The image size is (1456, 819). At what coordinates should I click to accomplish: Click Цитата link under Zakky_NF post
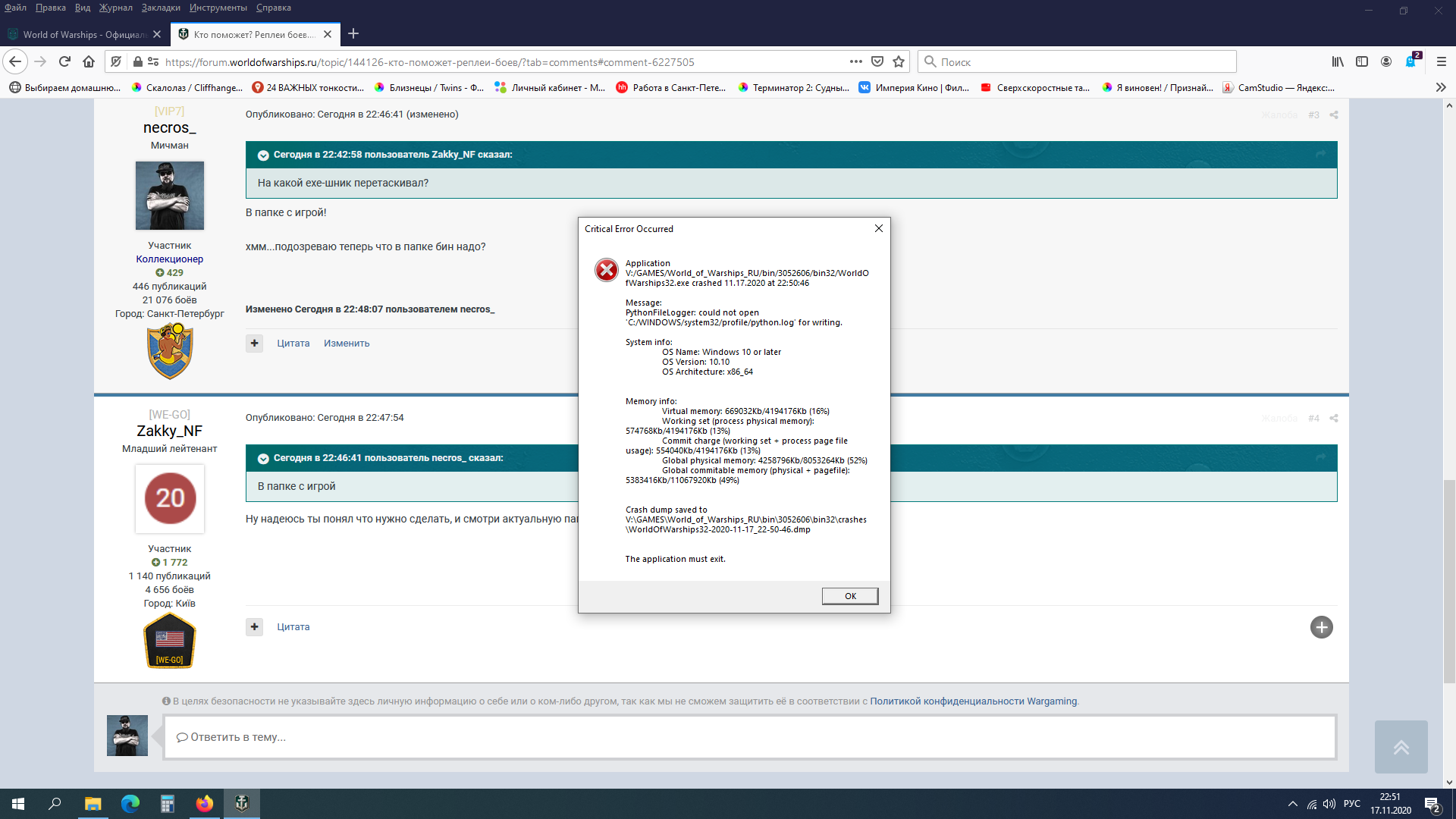tap(293, 627)
